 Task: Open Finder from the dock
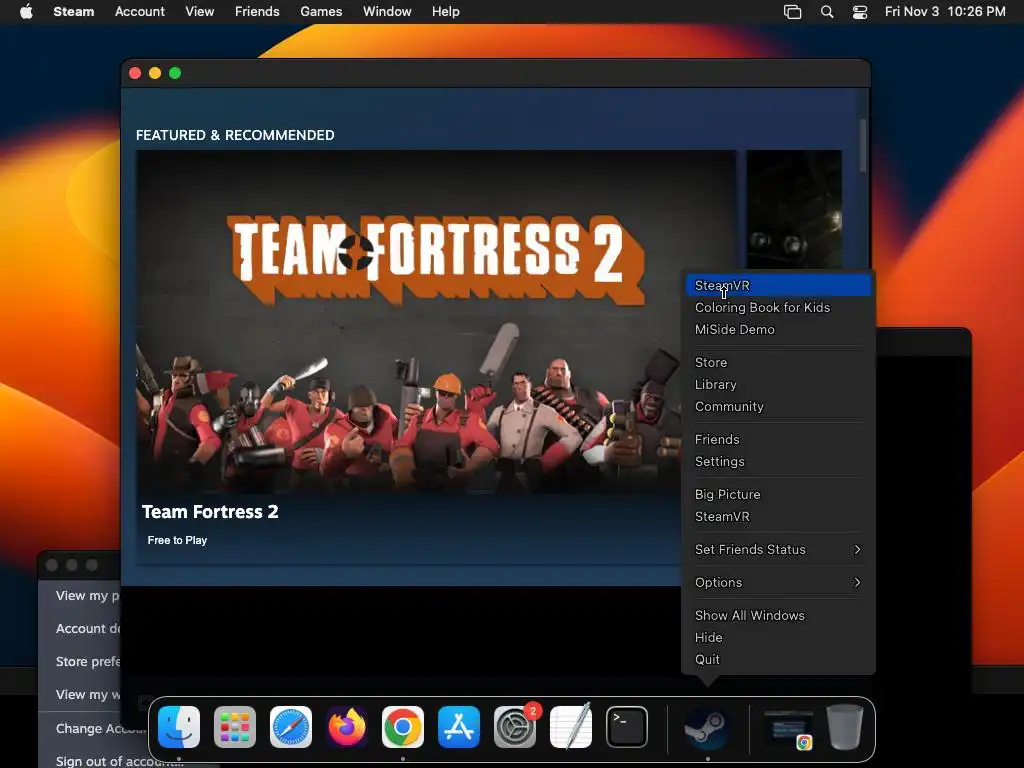[178, 727]
